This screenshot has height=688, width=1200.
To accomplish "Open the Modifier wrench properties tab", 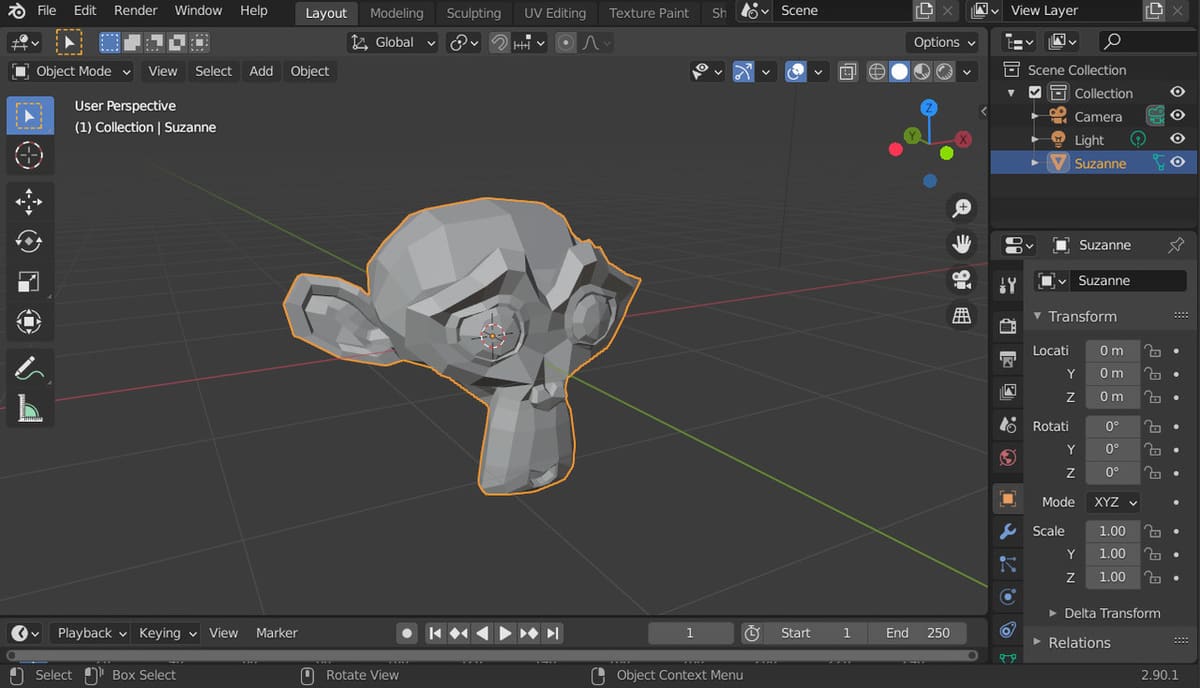I will pos(1008,531).
